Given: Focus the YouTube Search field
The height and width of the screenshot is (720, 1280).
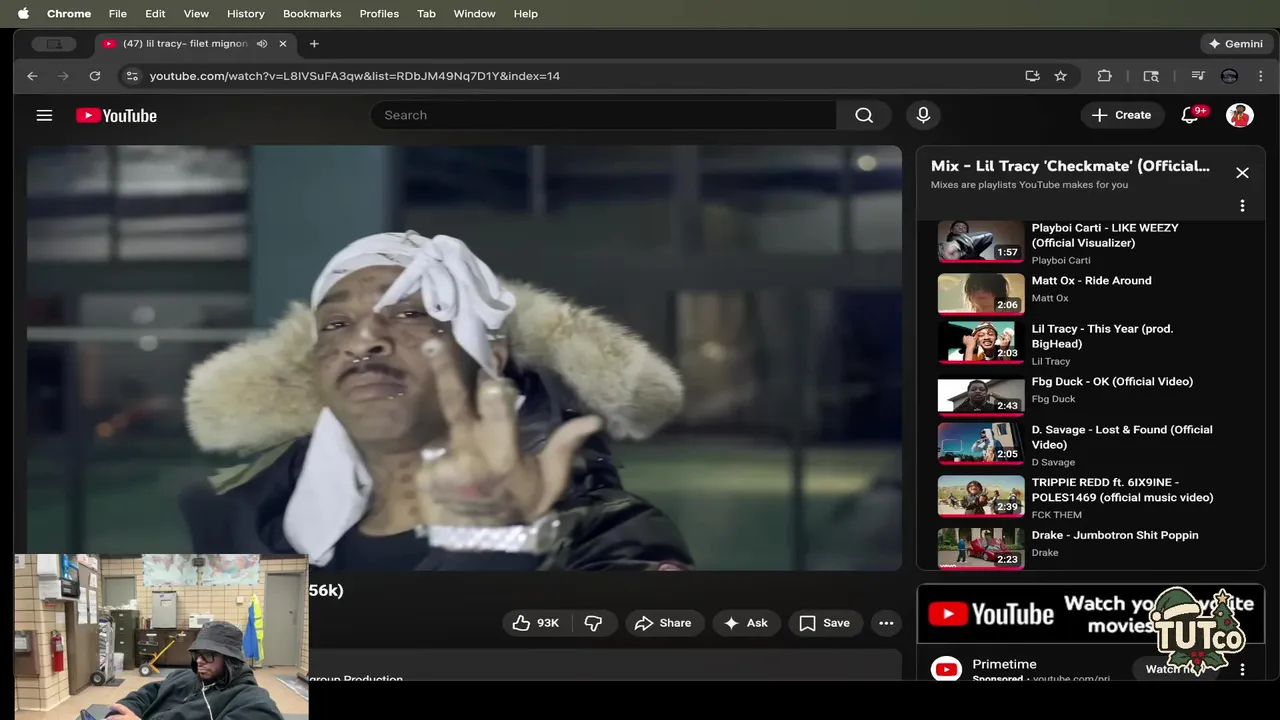Looking at the screenshot, I should click(x=604, y=115).
